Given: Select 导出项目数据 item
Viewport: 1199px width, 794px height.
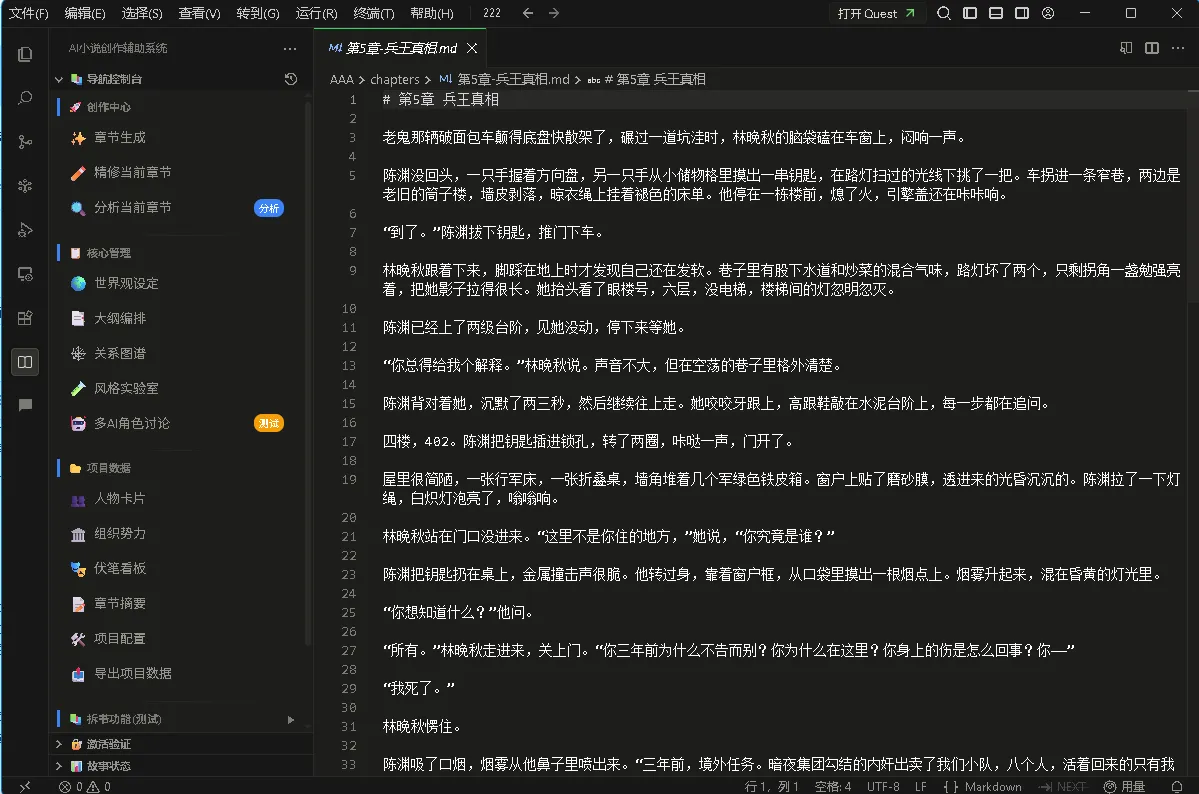Looking at the screenshot, I should pyautogui.click(x=132, y=674).
